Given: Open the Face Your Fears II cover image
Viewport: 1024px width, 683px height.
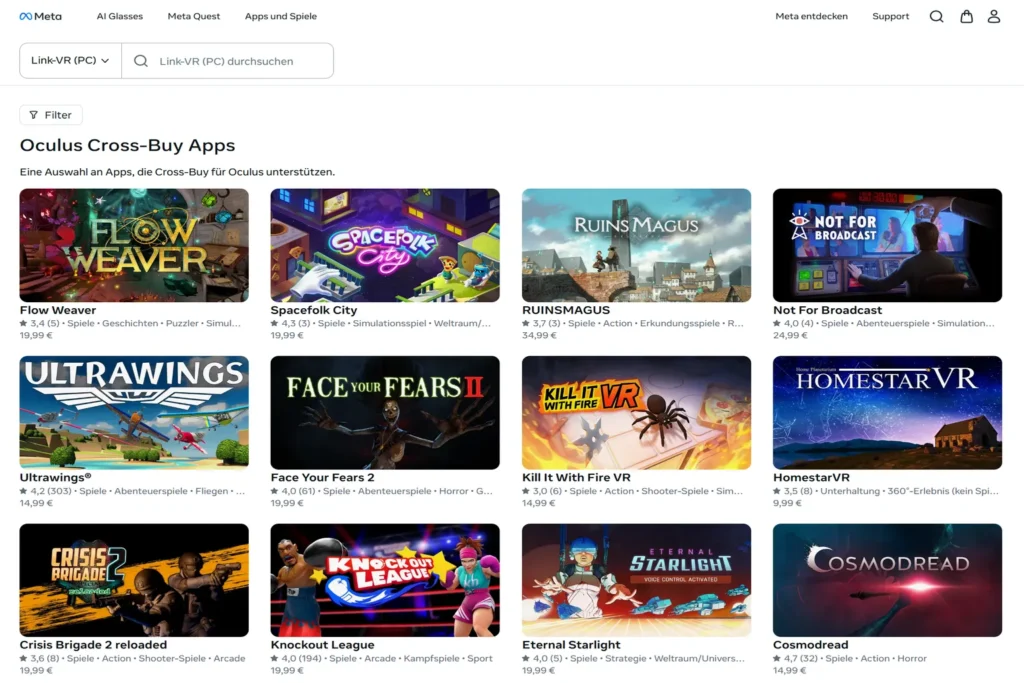Looking at the screenshot, I should [385, 413].
